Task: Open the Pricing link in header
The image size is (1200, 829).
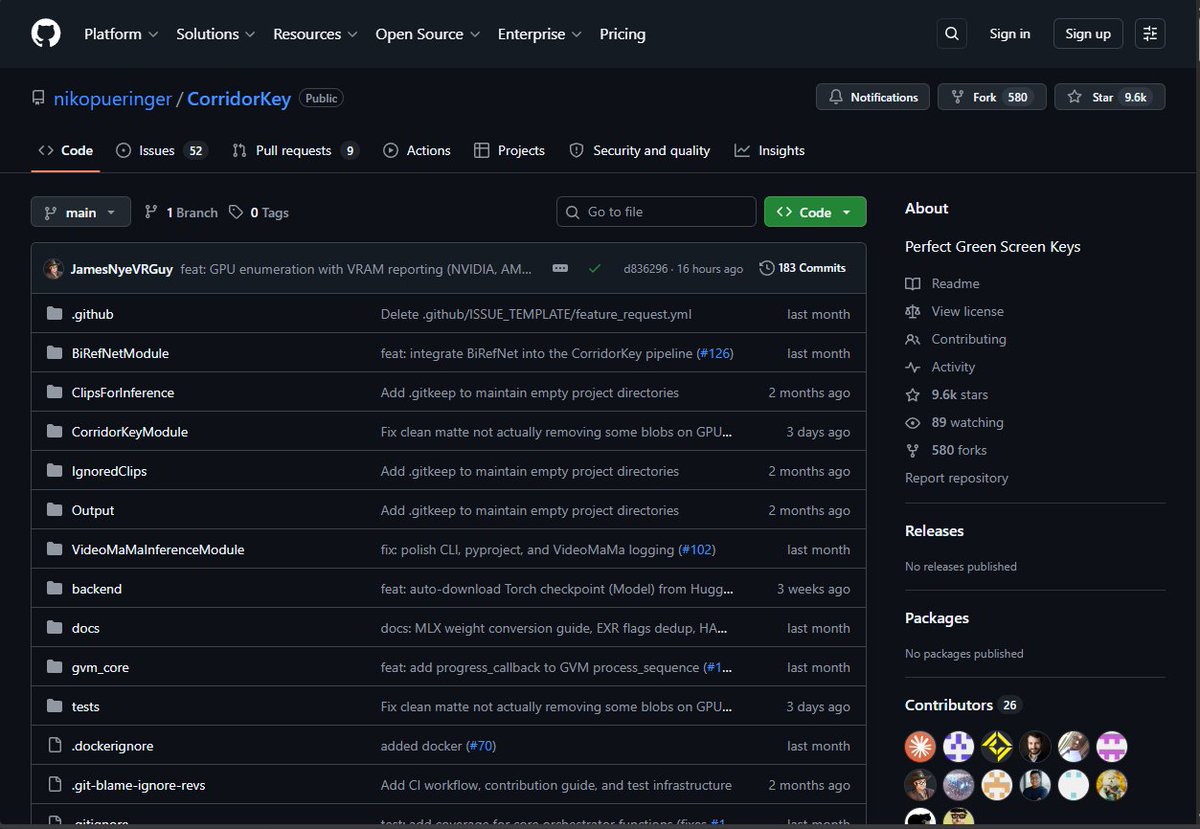Action: point(623,34)
